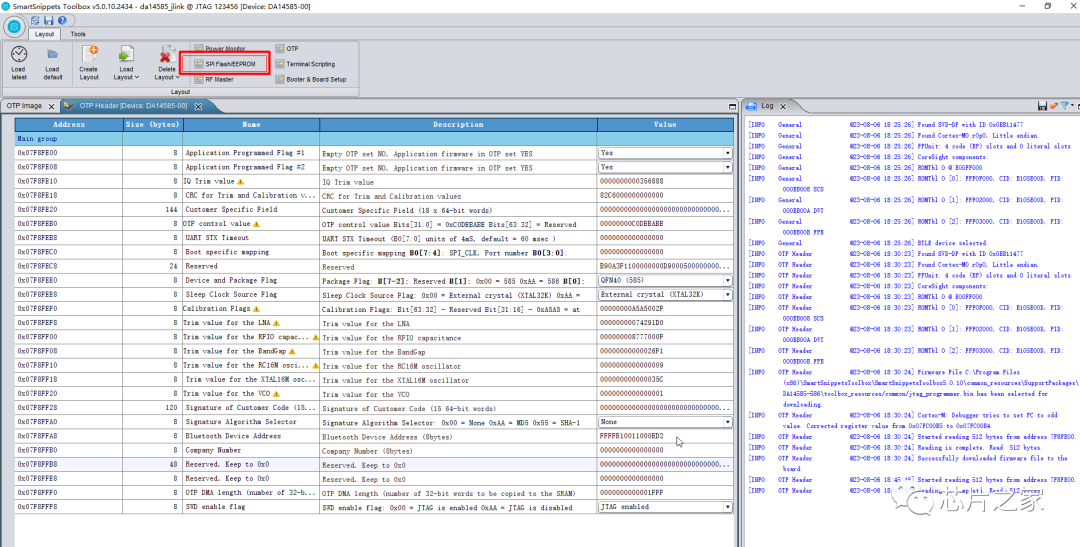
Task: Open the blue help question mark icon
Action: point(61,21)
